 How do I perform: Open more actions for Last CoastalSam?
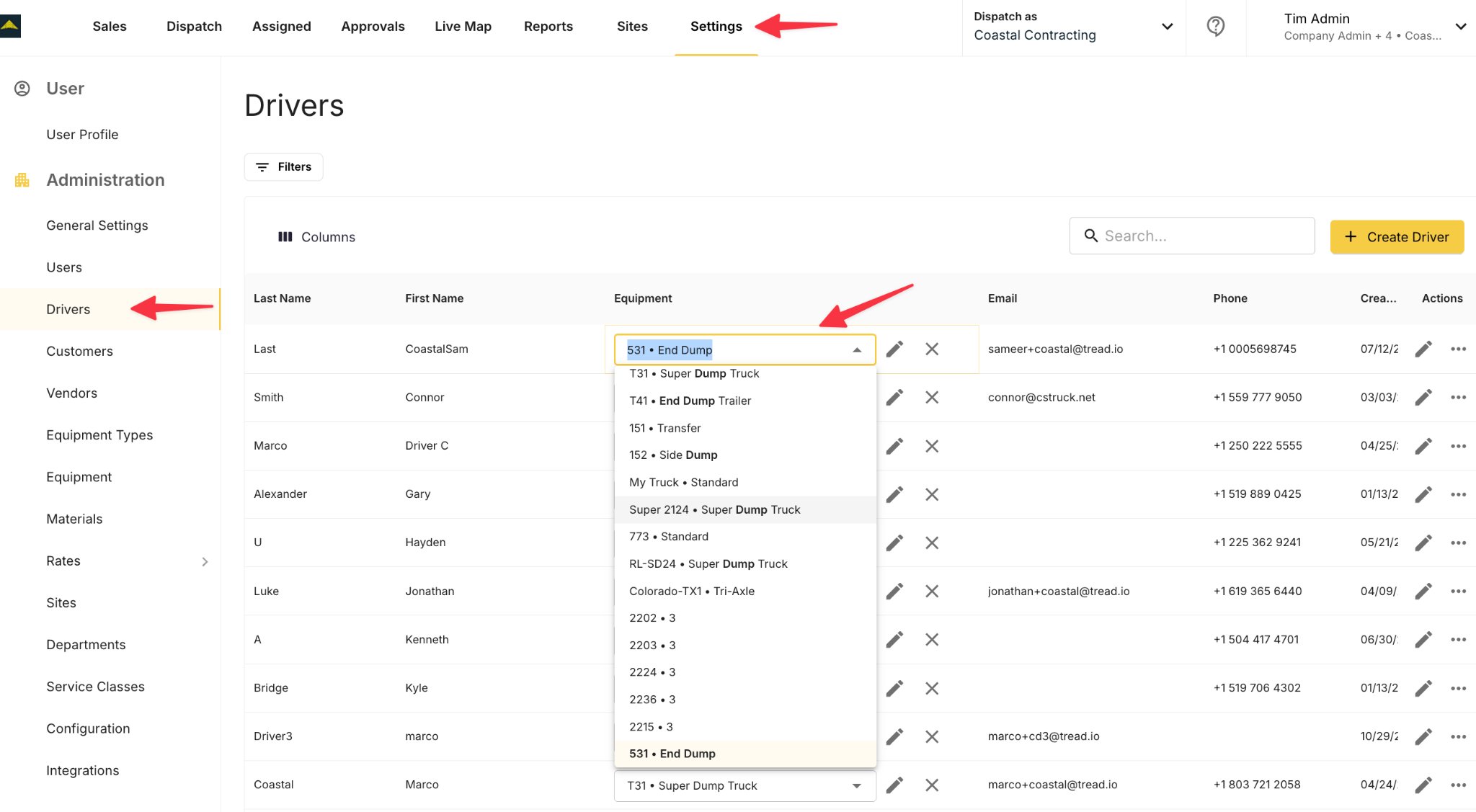click(x=1459, y=349)
